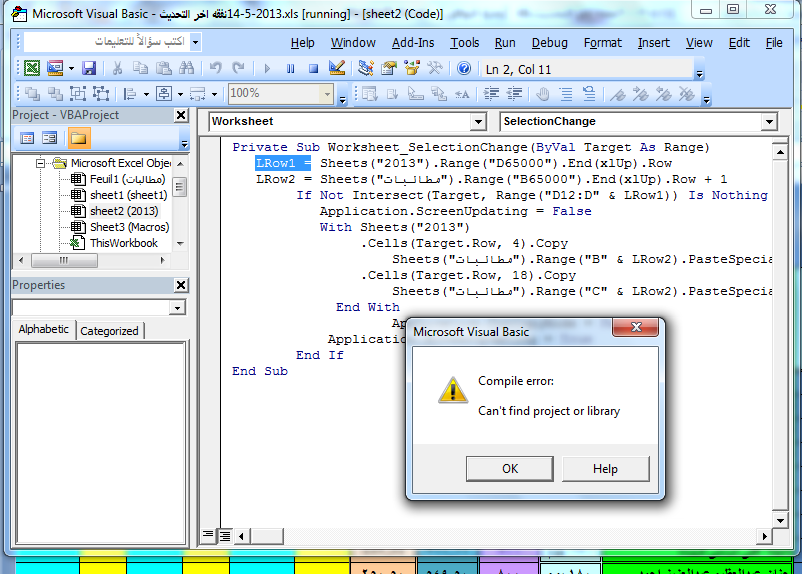Click the Undo arrow icon
Viewport: 802px width, 574px height.
(215, 68)
